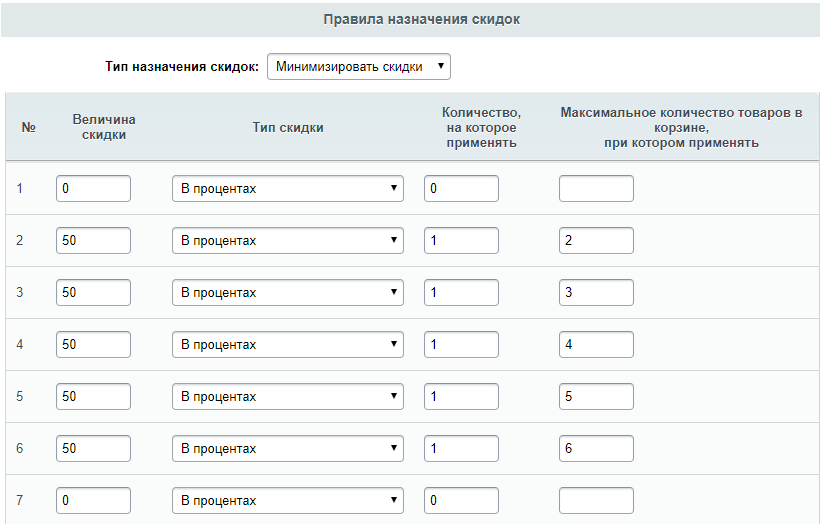This screenshot has width=820, height=524.
Task: Expand 'В процентах' dropdown in row 3
Action: tap(288, 292)
